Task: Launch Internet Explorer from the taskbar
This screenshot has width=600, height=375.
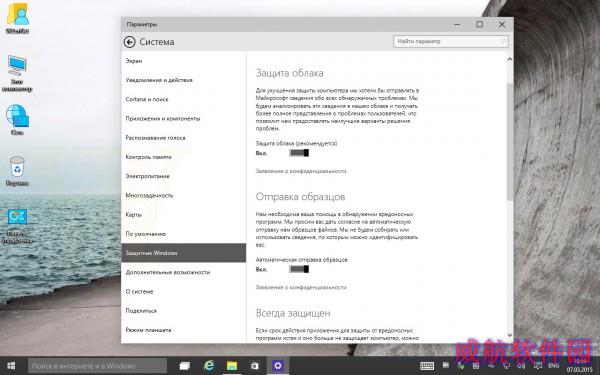Action: coord(209,366)
